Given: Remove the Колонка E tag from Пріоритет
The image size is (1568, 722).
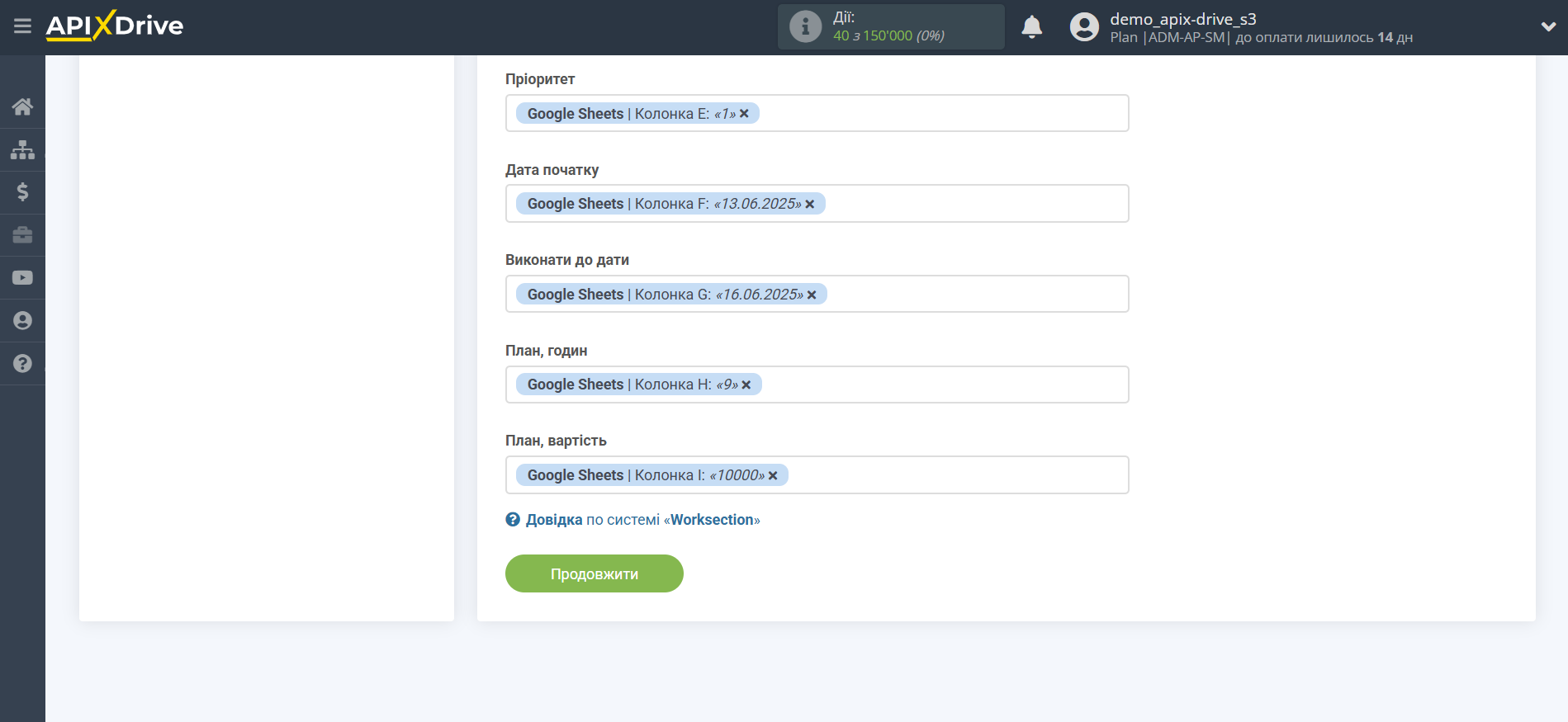Looking at the screenshot, I should coord(744,114).
